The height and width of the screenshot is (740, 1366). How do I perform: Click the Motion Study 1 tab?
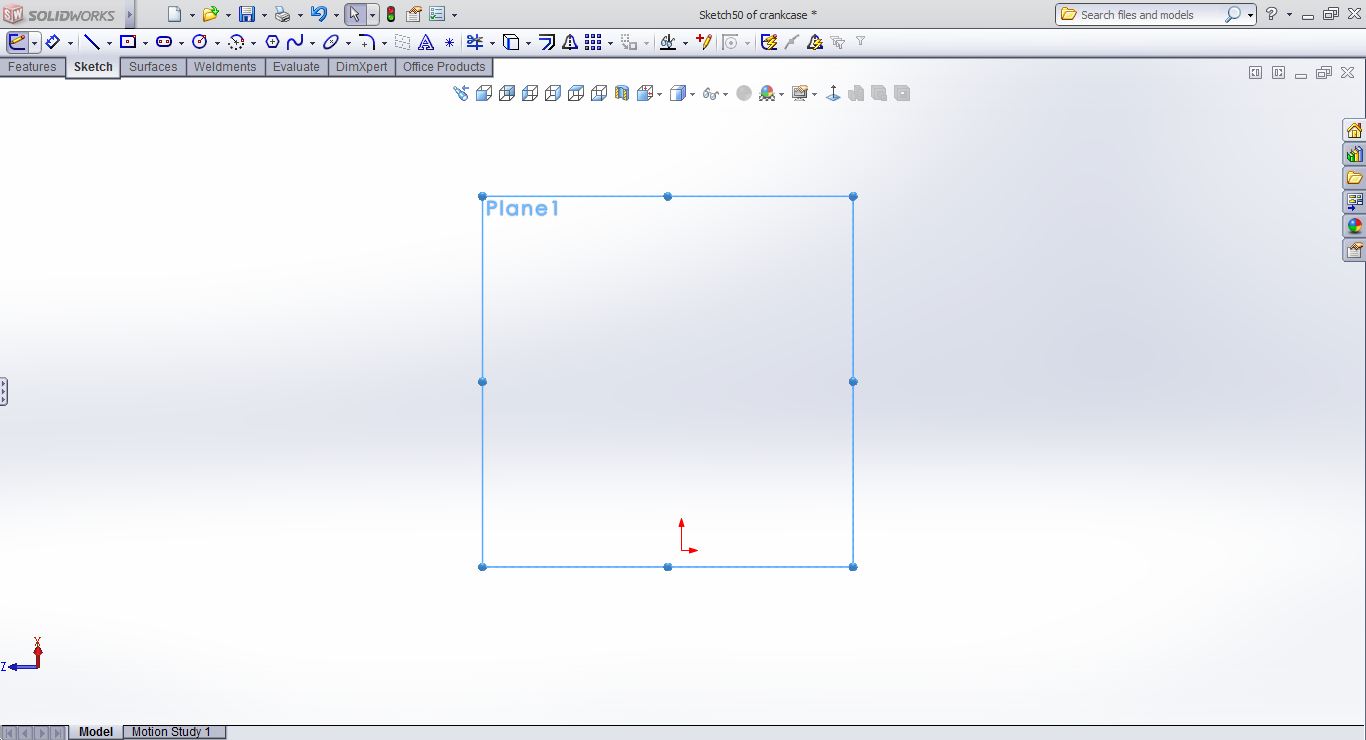point(171,732)
